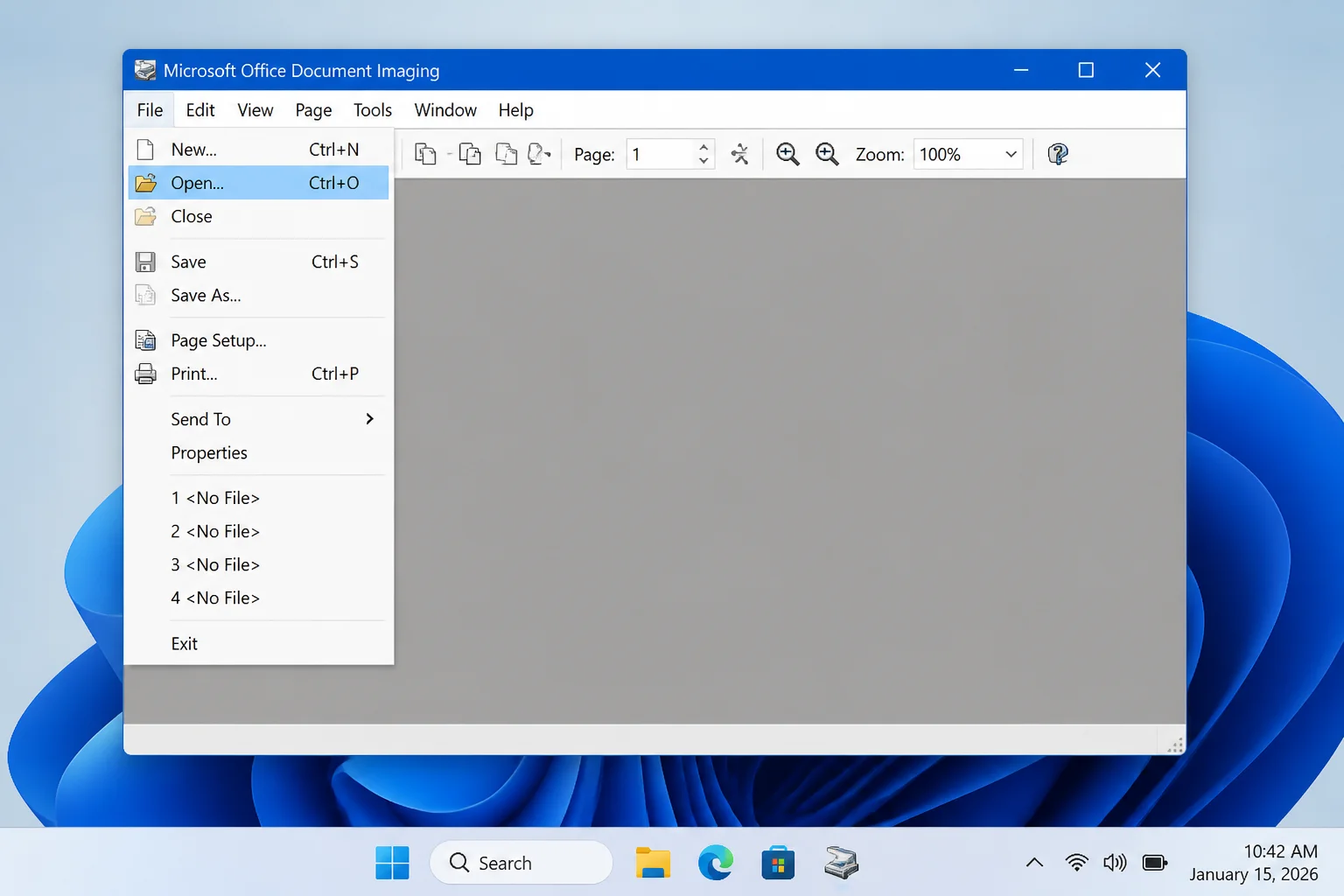Open the Edit menu

[200, 110]
